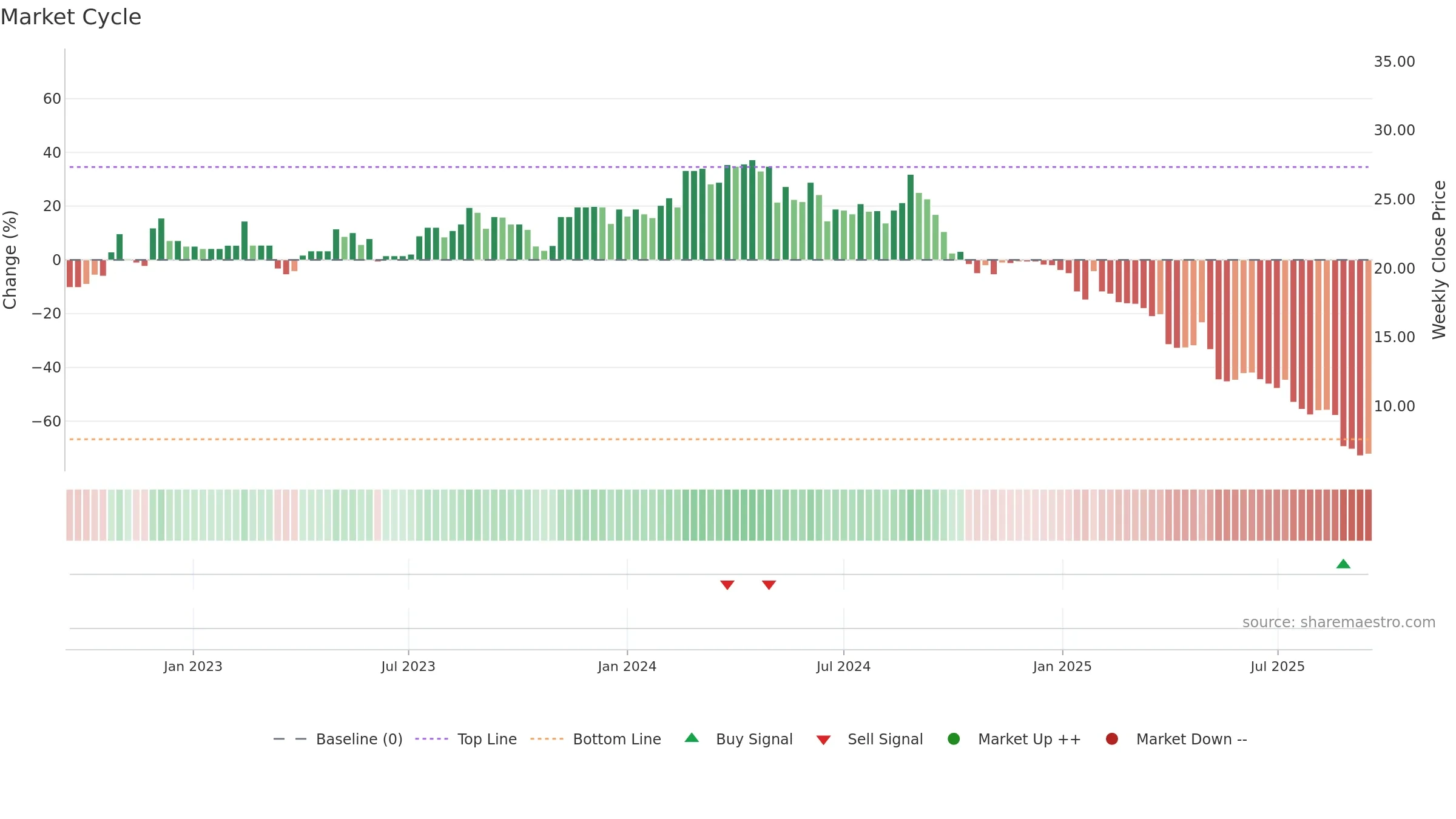Image resolution: width=1456 pixels, height=819 pixels.
Task: Click the Weekly Close Price axis title
Action: coord(1439,260)
